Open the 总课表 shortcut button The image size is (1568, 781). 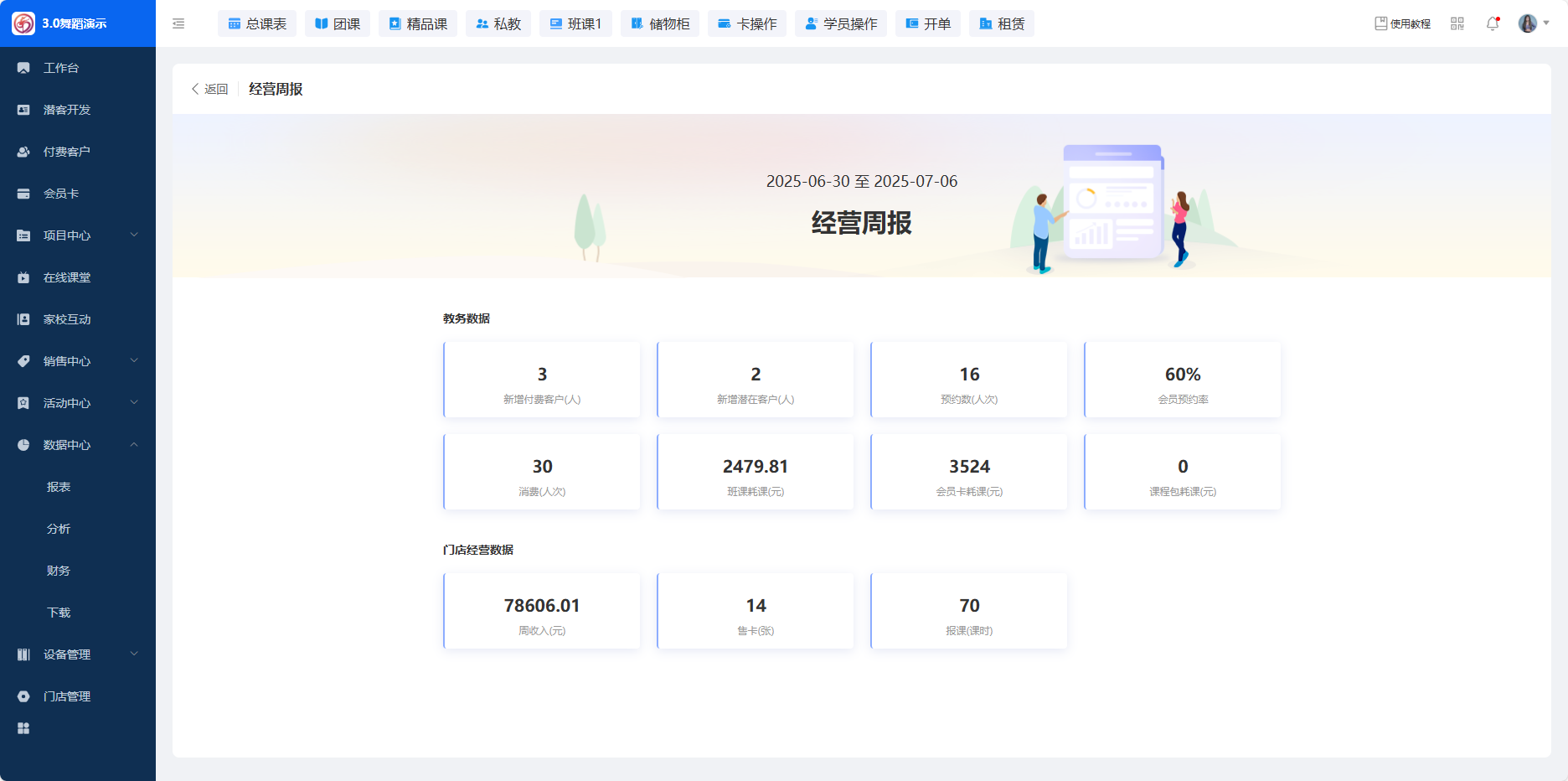click(x=257, y=23)
